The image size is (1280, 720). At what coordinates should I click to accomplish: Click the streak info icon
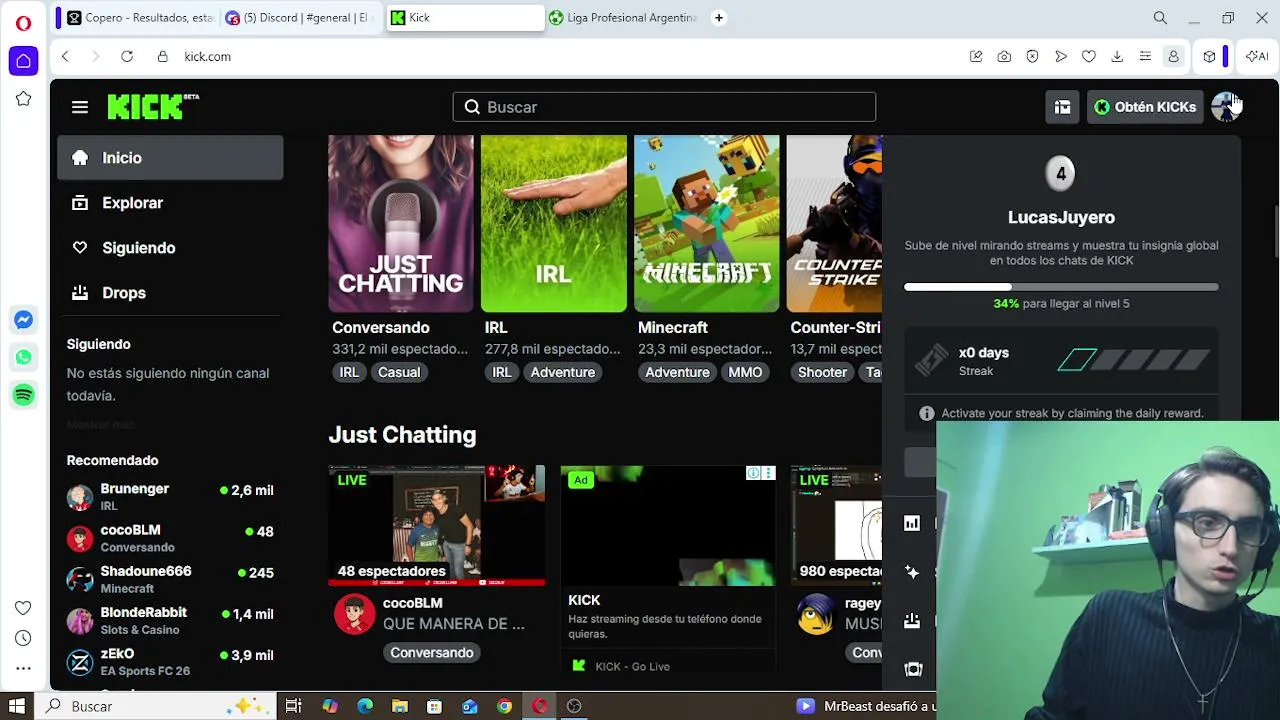tap(927, 413)
